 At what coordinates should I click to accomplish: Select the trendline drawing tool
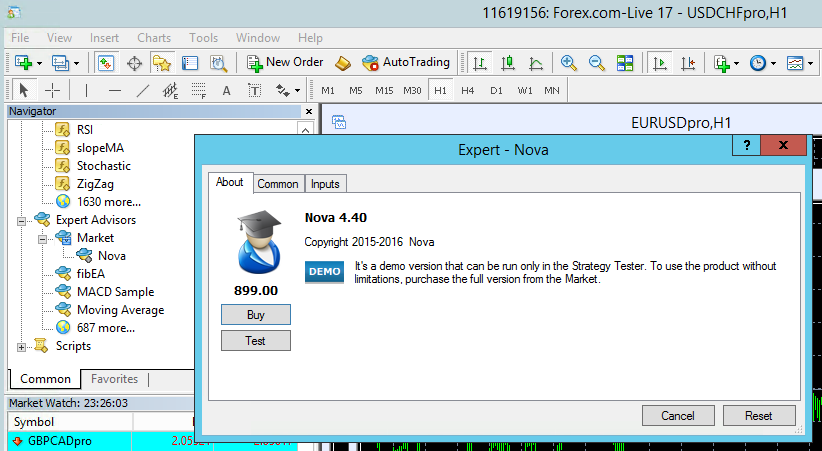click(143, 90)
